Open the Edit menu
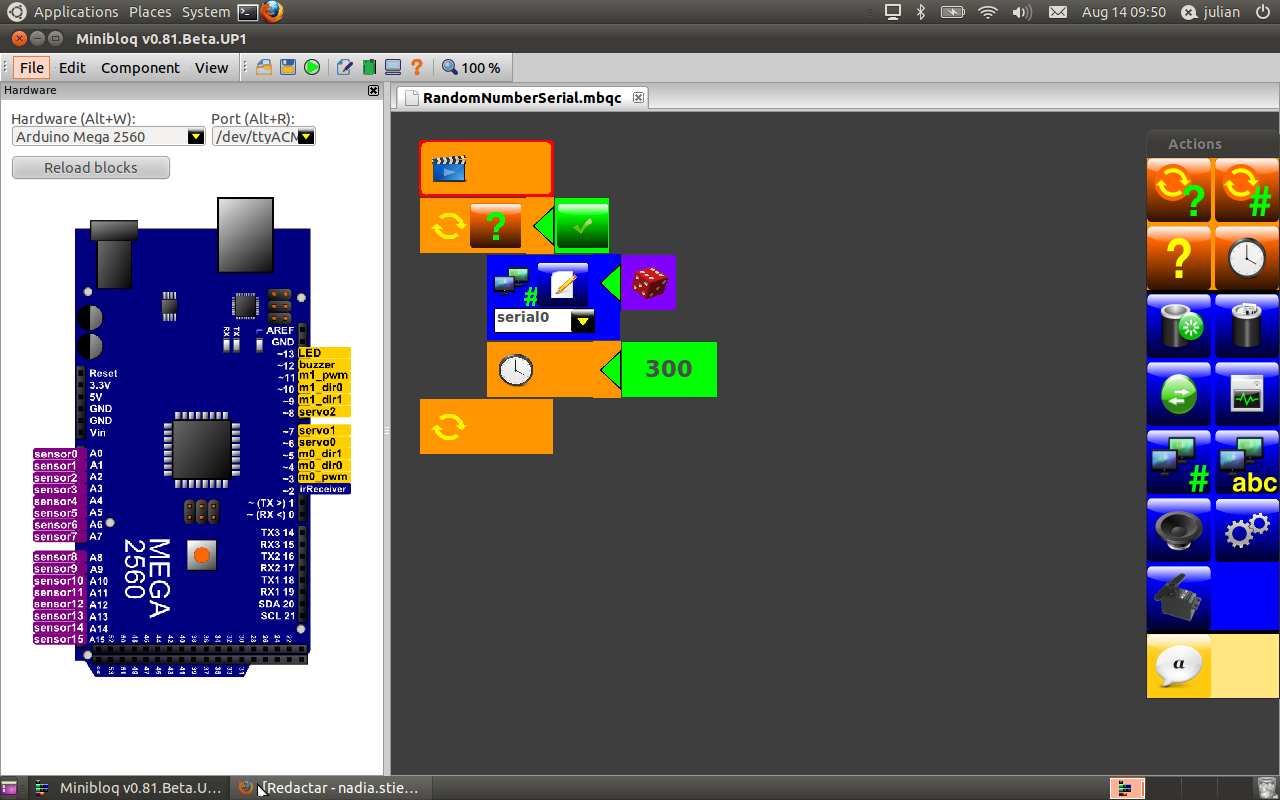Image resolution: width=1280 pixels, height=800 pixels. (72, 67)
